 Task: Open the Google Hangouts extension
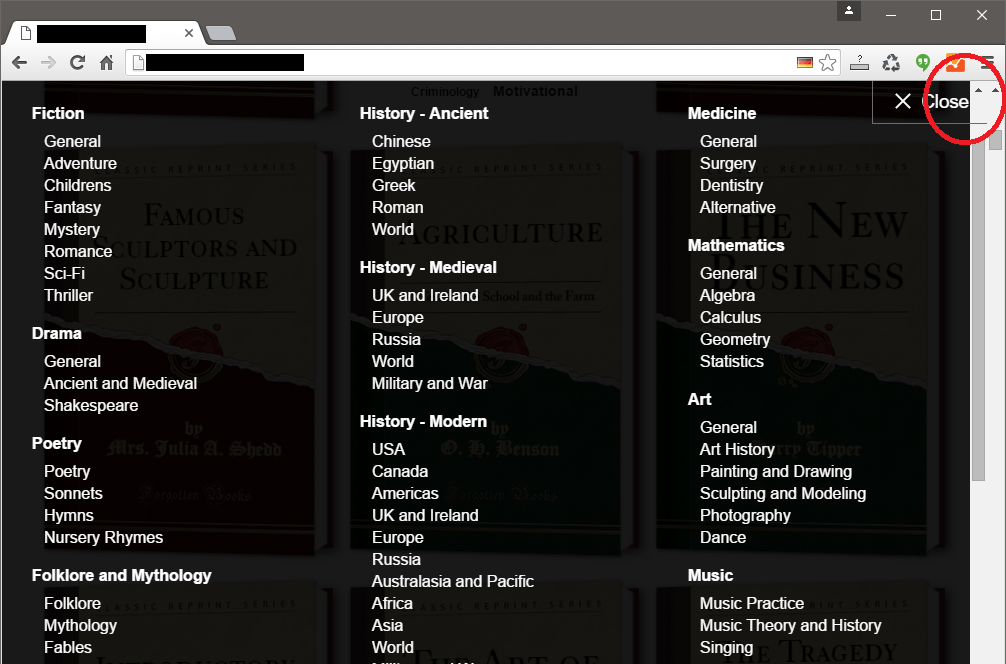[x=921, y=62]
